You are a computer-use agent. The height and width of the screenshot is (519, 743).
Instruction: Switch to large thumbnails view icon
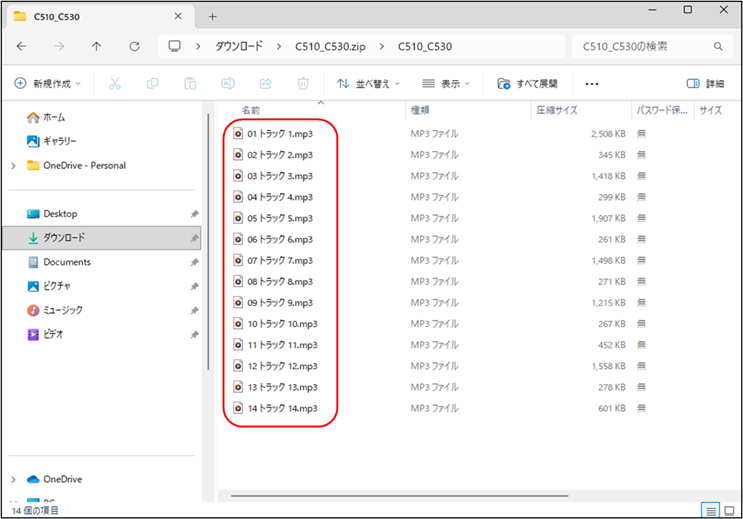728,510
